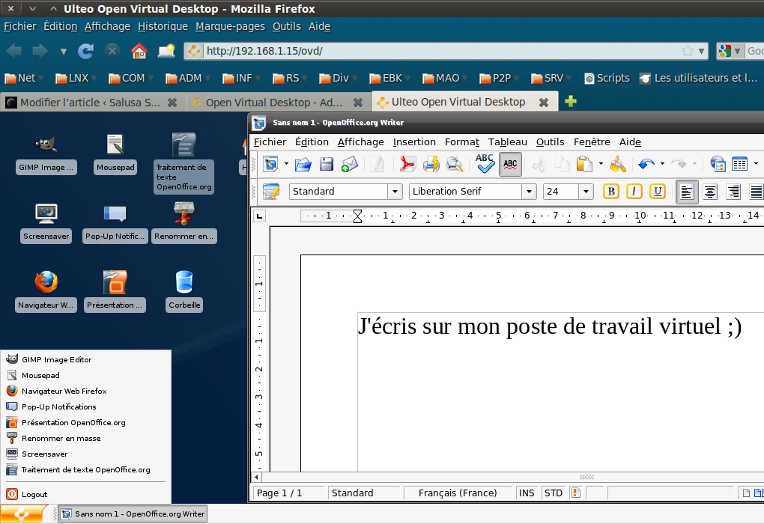This screenshot has width=764, height=524.
Task: Click the Undo arrow in Writer
Action: click(x=646, y=164)
